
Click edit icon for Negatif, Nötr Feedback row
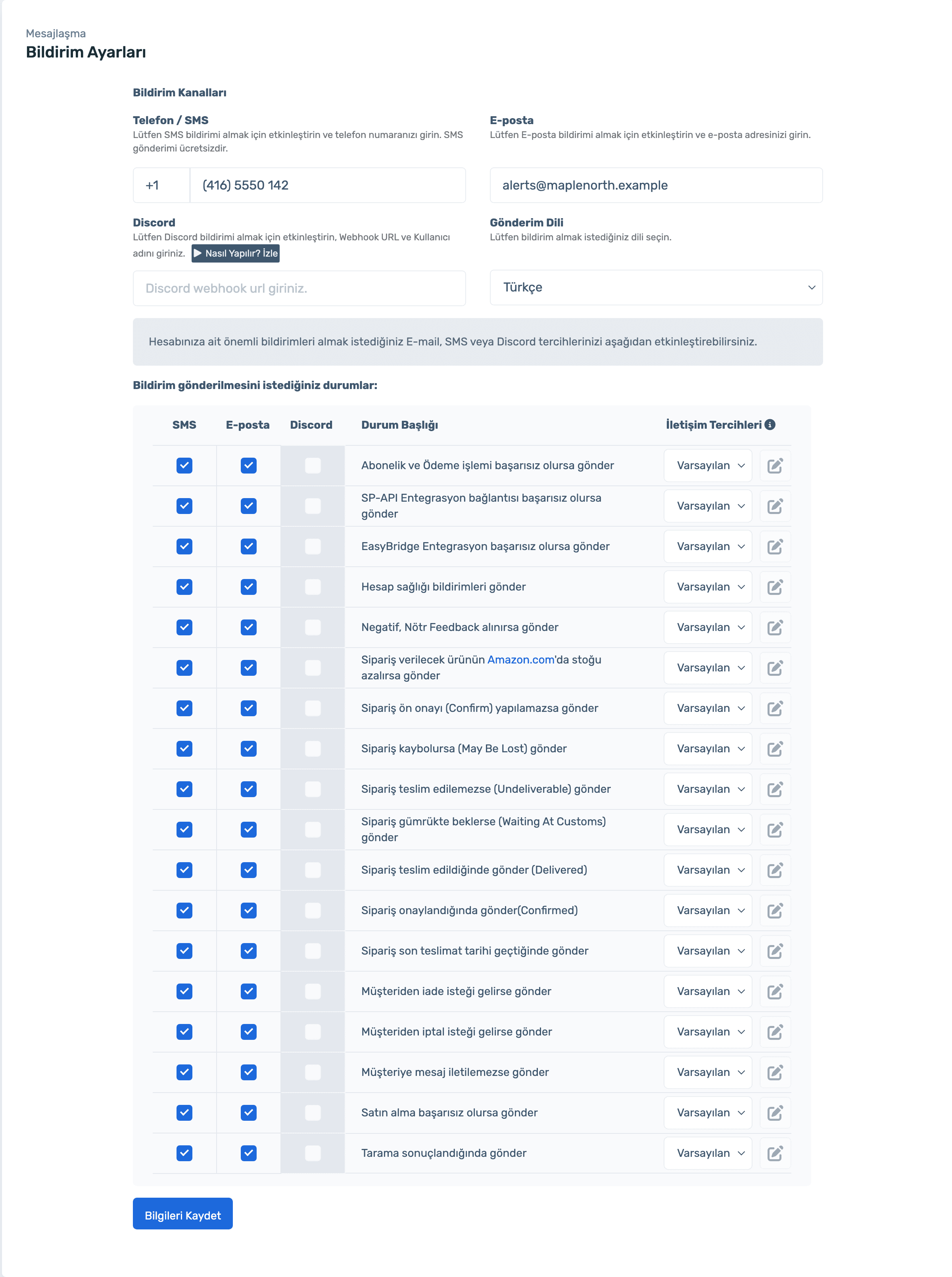775,627
